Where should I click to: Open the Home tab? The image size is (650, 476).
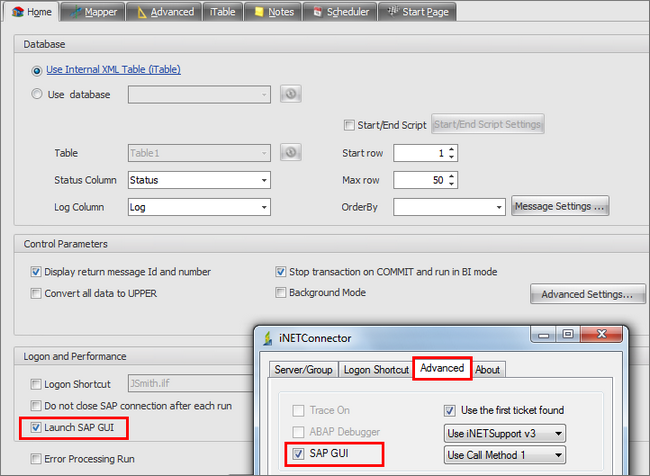pos(32,12)
